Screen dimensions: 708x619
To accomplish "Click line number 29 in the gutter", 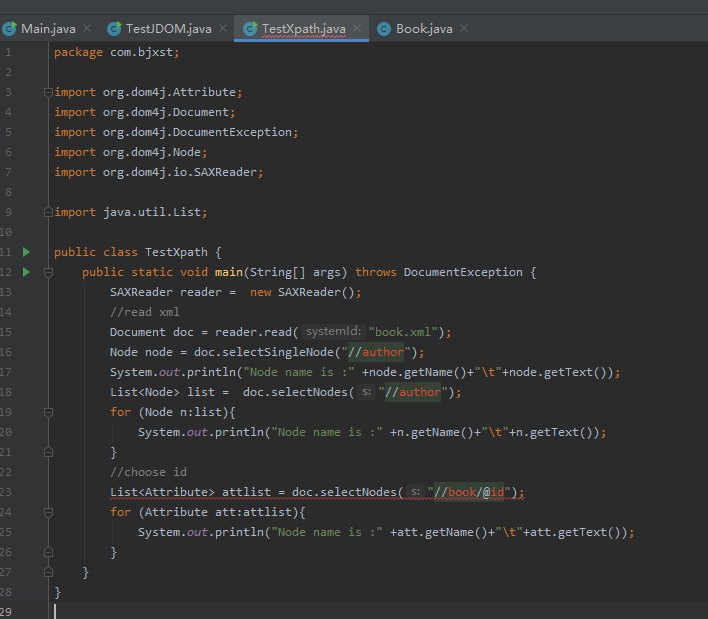I will coord(6,612).
